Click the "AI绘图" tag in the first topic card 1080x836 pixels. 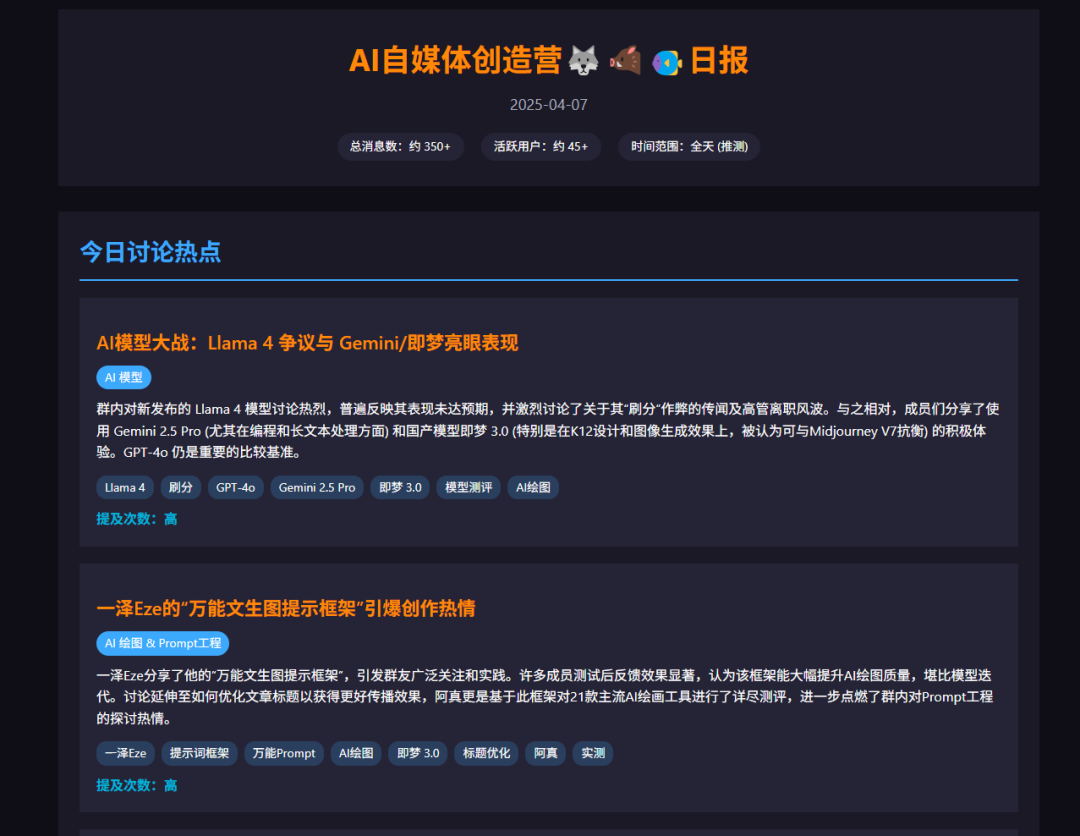point(533,487)
